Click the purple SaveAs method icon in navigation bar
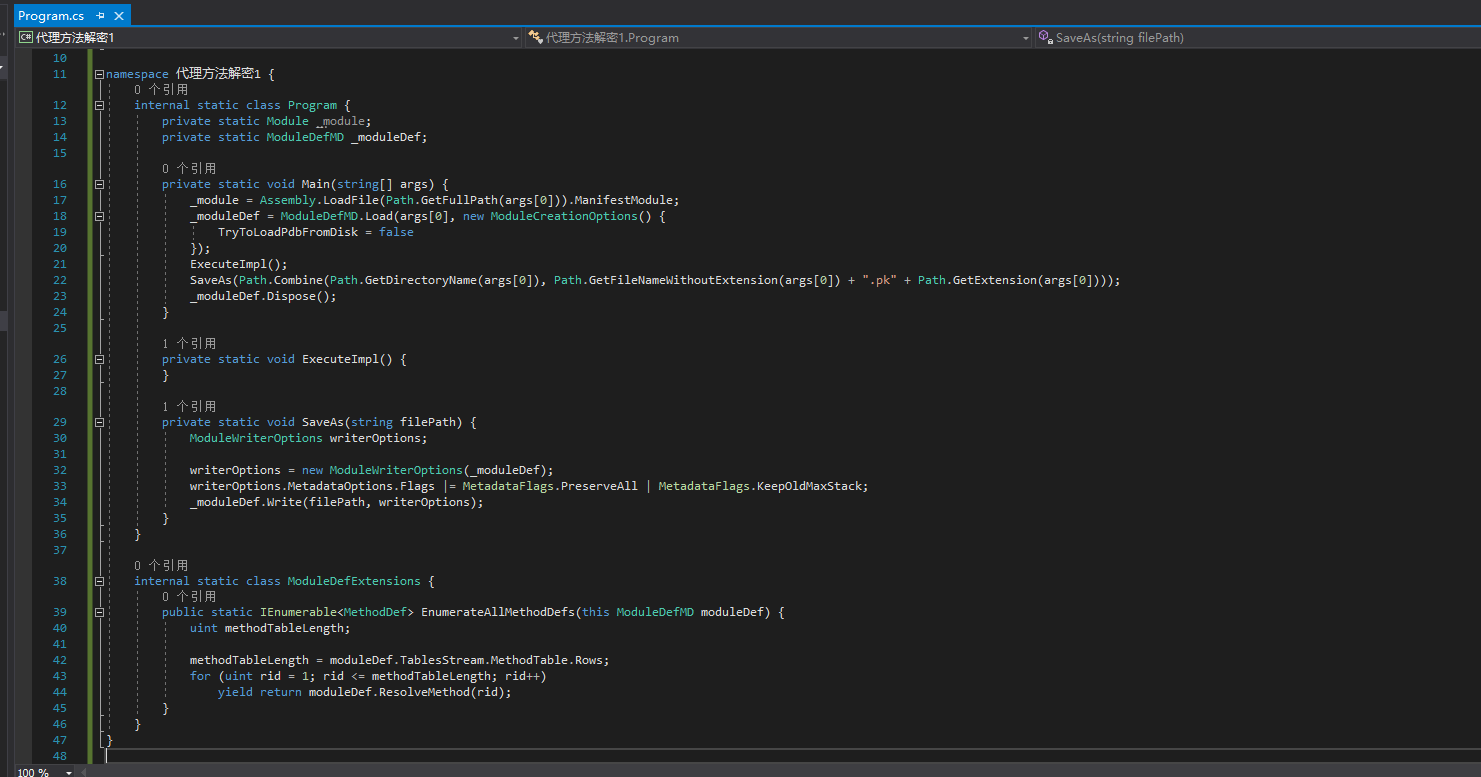1481x777 pixels. 1044,37
